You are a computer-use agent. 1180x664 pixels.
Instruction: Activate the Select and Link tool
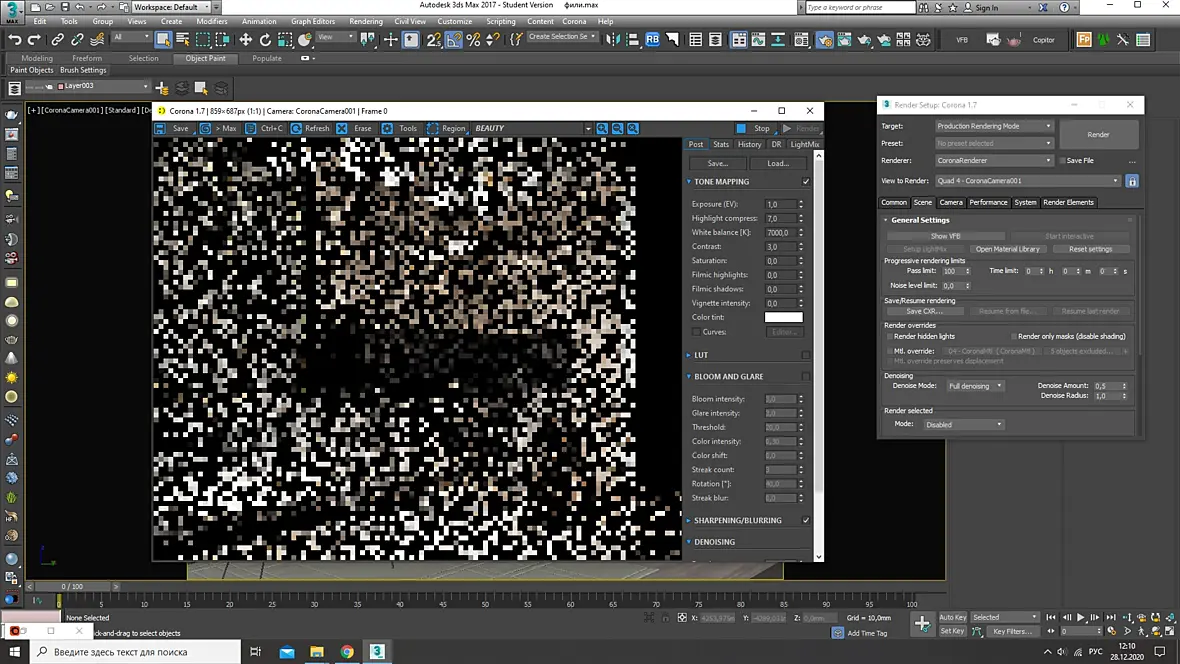(57, 39)
